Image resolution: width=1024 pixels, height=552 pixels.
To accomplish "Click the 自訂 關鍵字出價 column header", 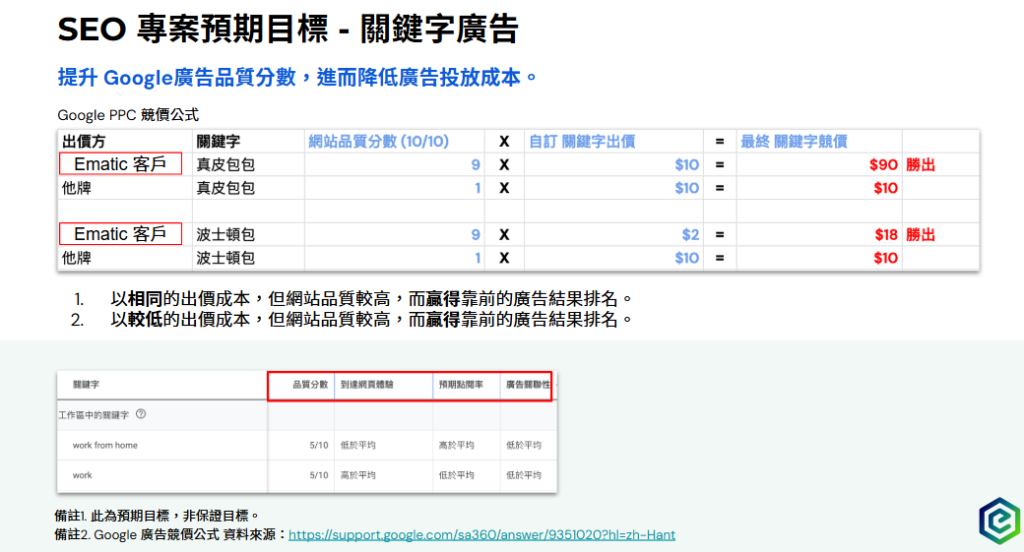I will (x=581, y=141).
